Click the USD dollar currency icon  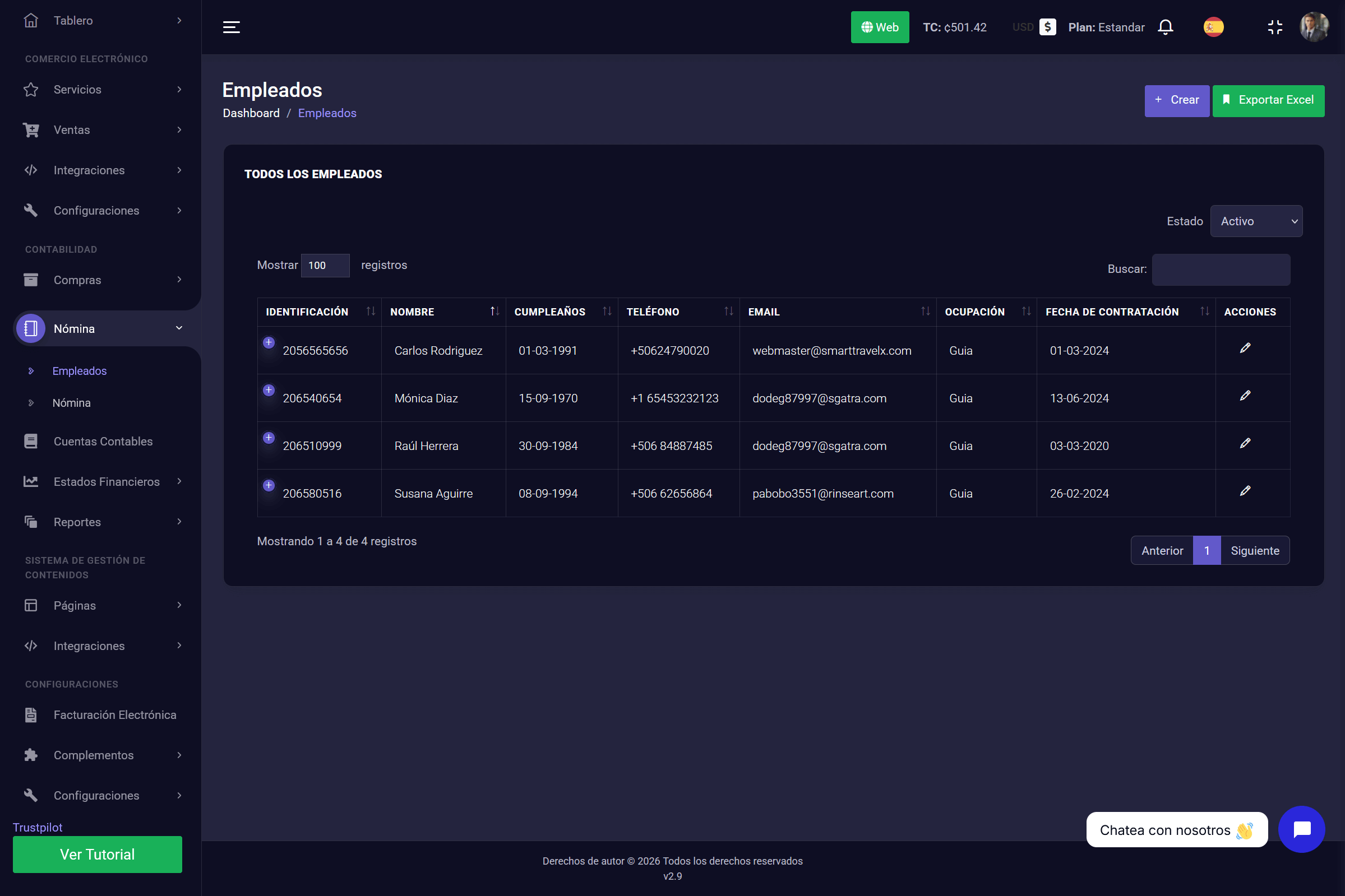1047,27
